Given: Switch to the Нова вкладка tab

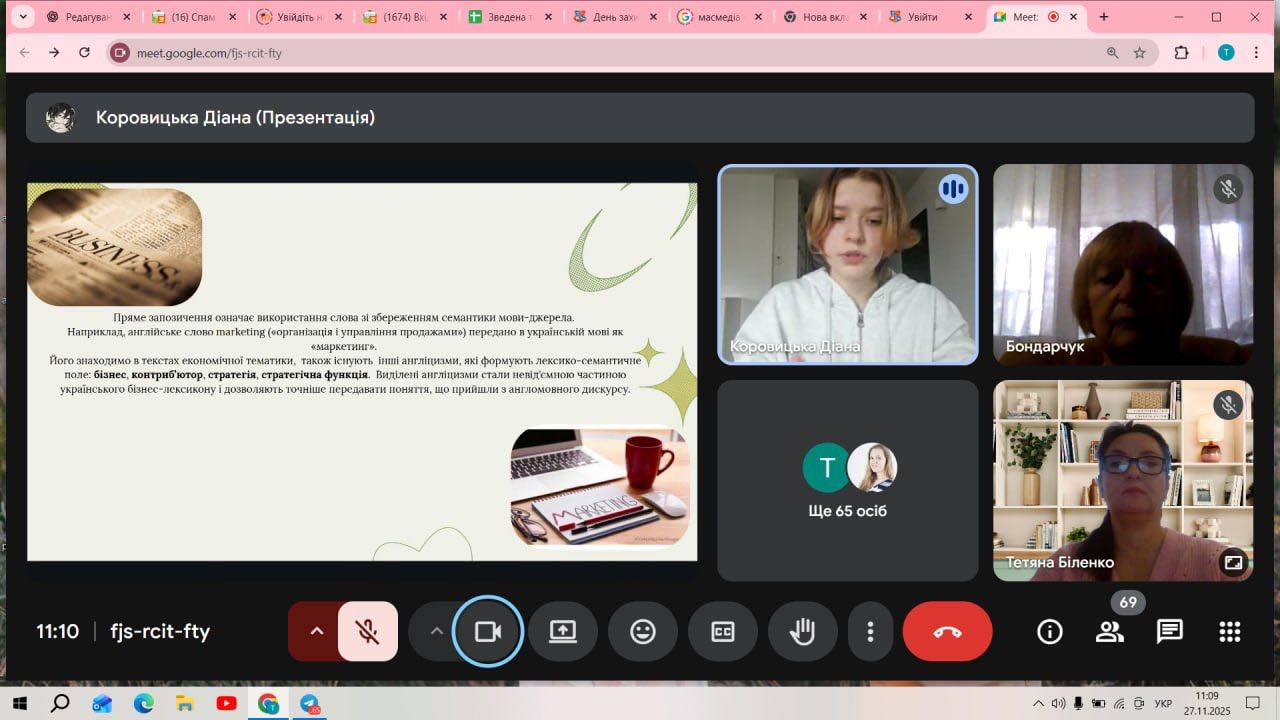Looking at the screenshot, I should 825,17.
